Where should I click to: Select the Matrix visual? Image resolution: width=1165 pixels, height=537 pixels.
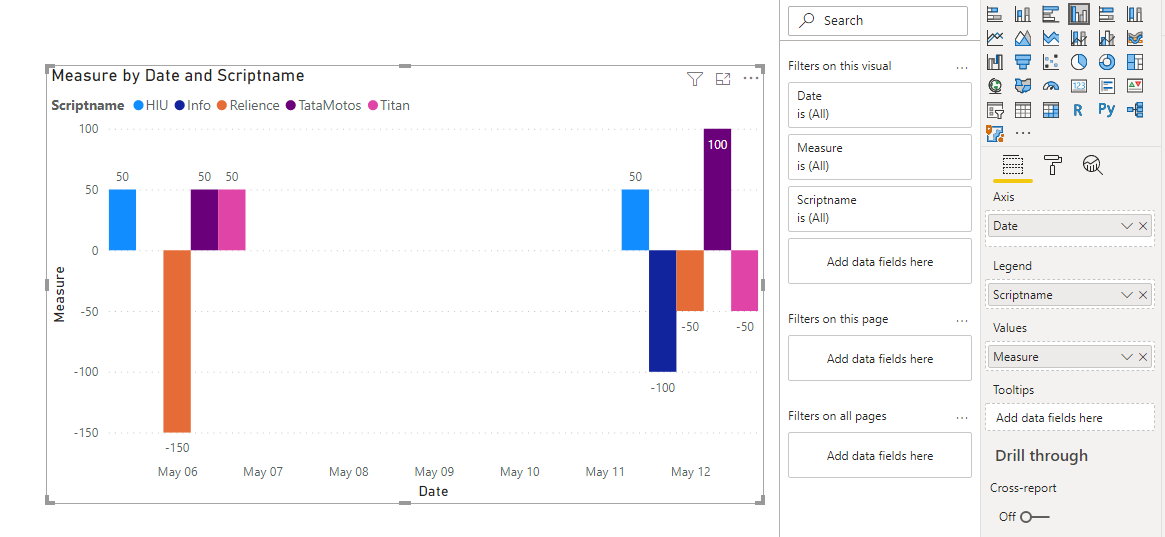pos(1051,111)
